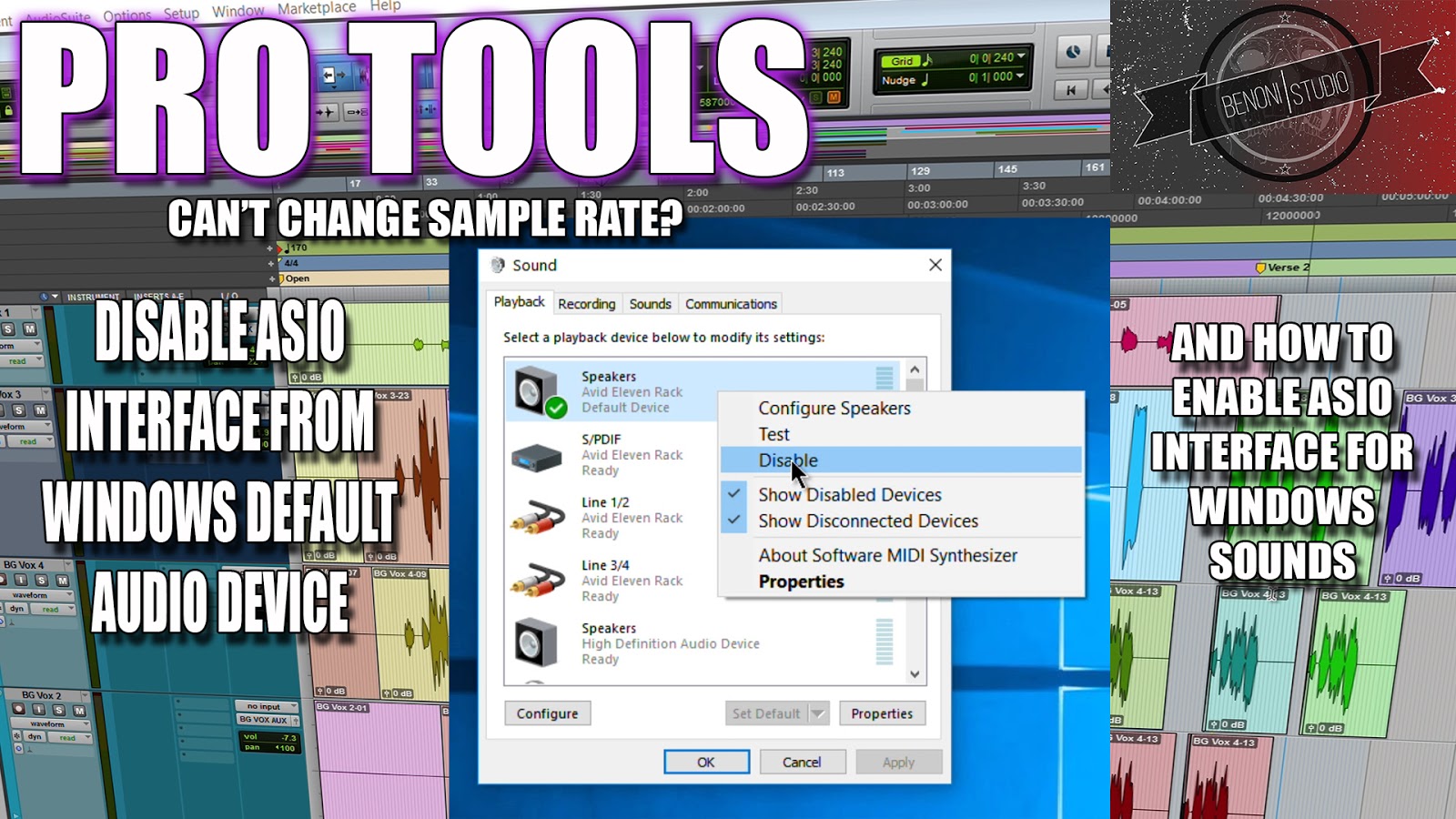The image size is (1456, 819).
Task: Toggle input monitoring on BG Vox 2 track
Action: tap(38, 709)
